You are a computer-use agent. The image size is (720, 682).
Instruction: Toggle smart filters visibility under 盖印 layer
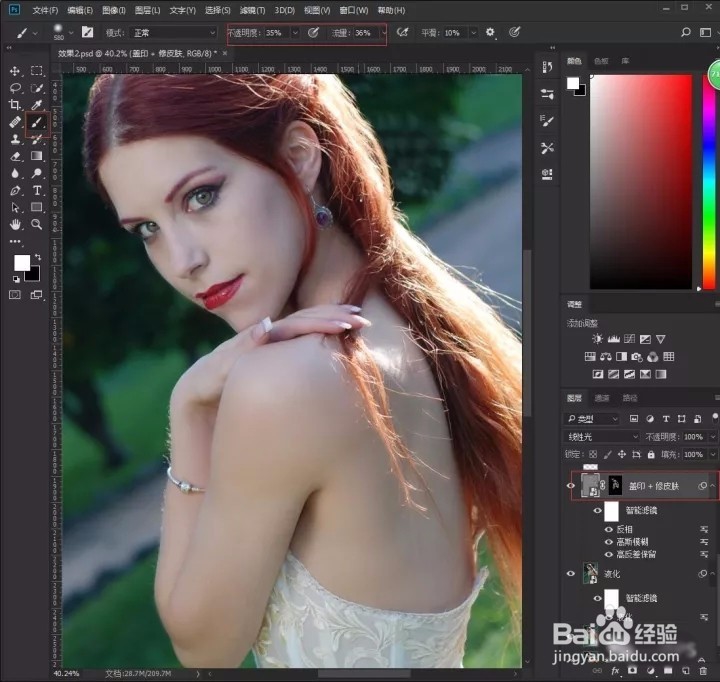pos(597,511)
